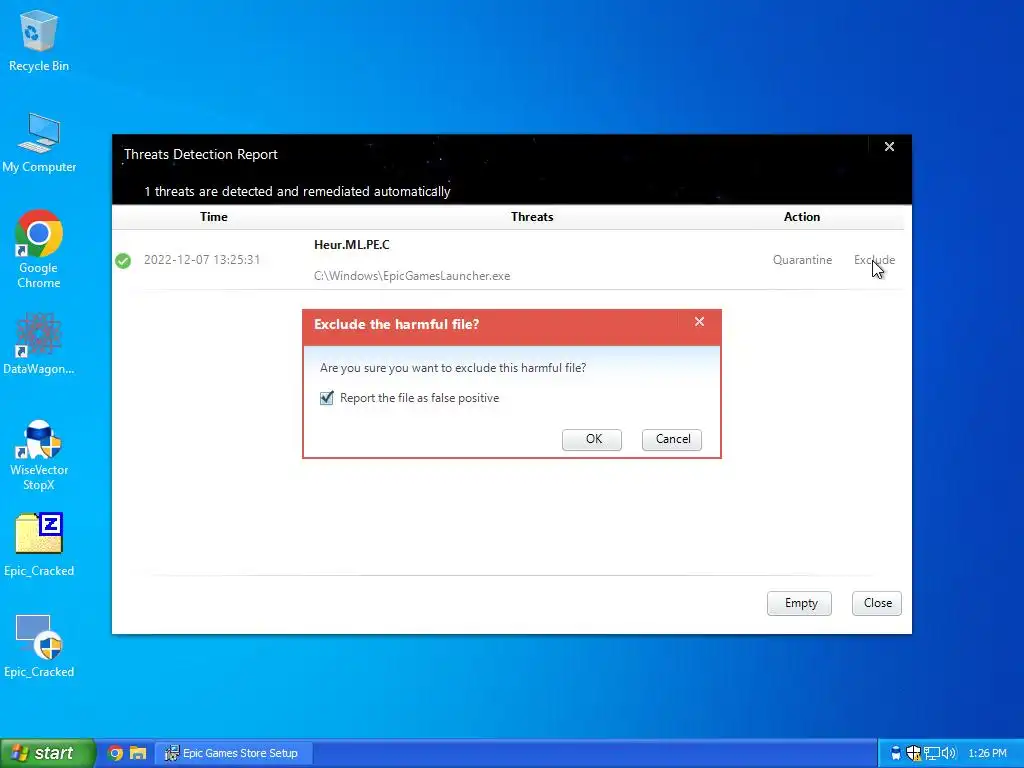Screen dimensions: 1024x768
Task: Click the volume speaker tray icon
Action: 948,753
